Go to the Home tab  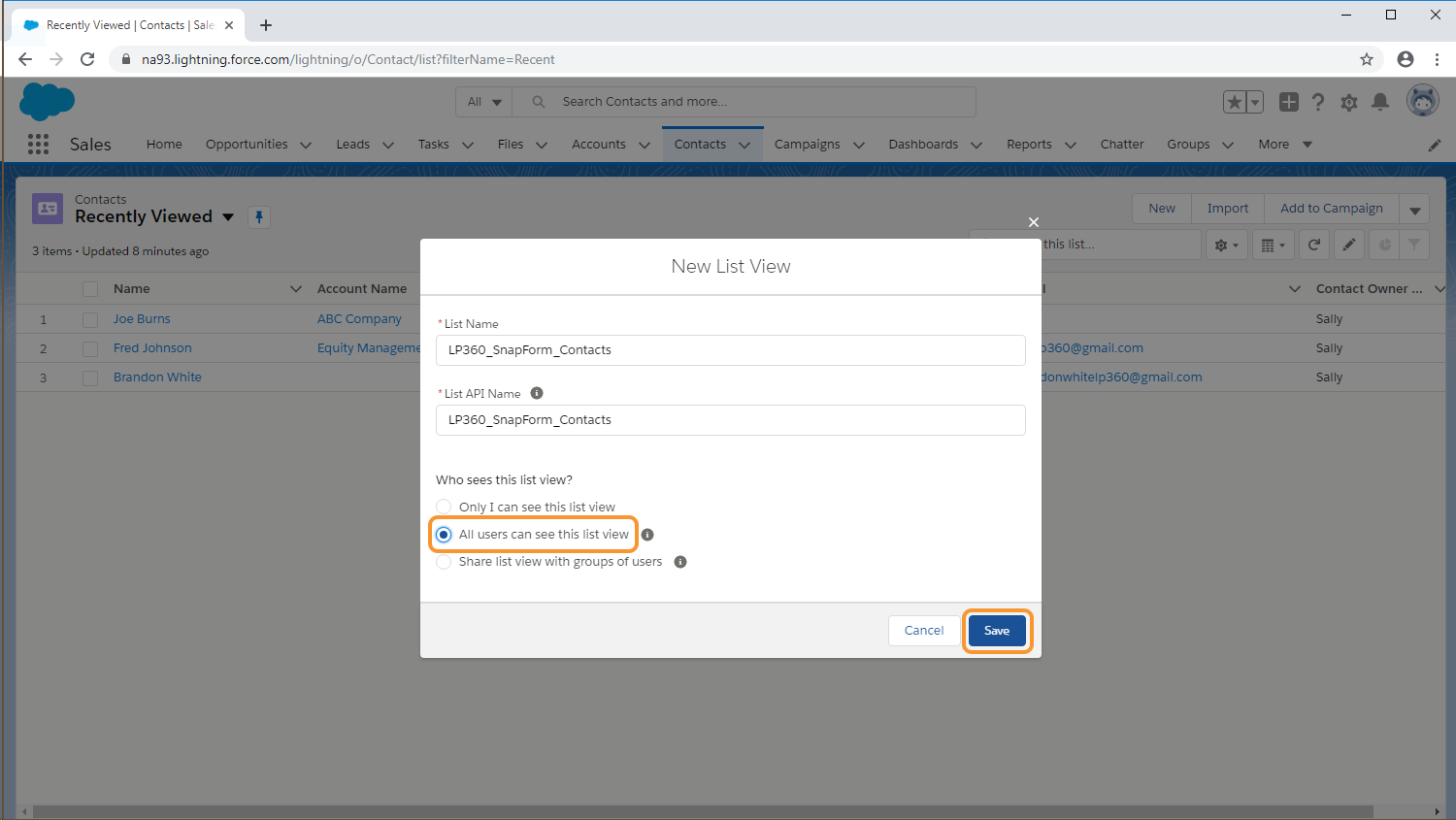[164, 145]
